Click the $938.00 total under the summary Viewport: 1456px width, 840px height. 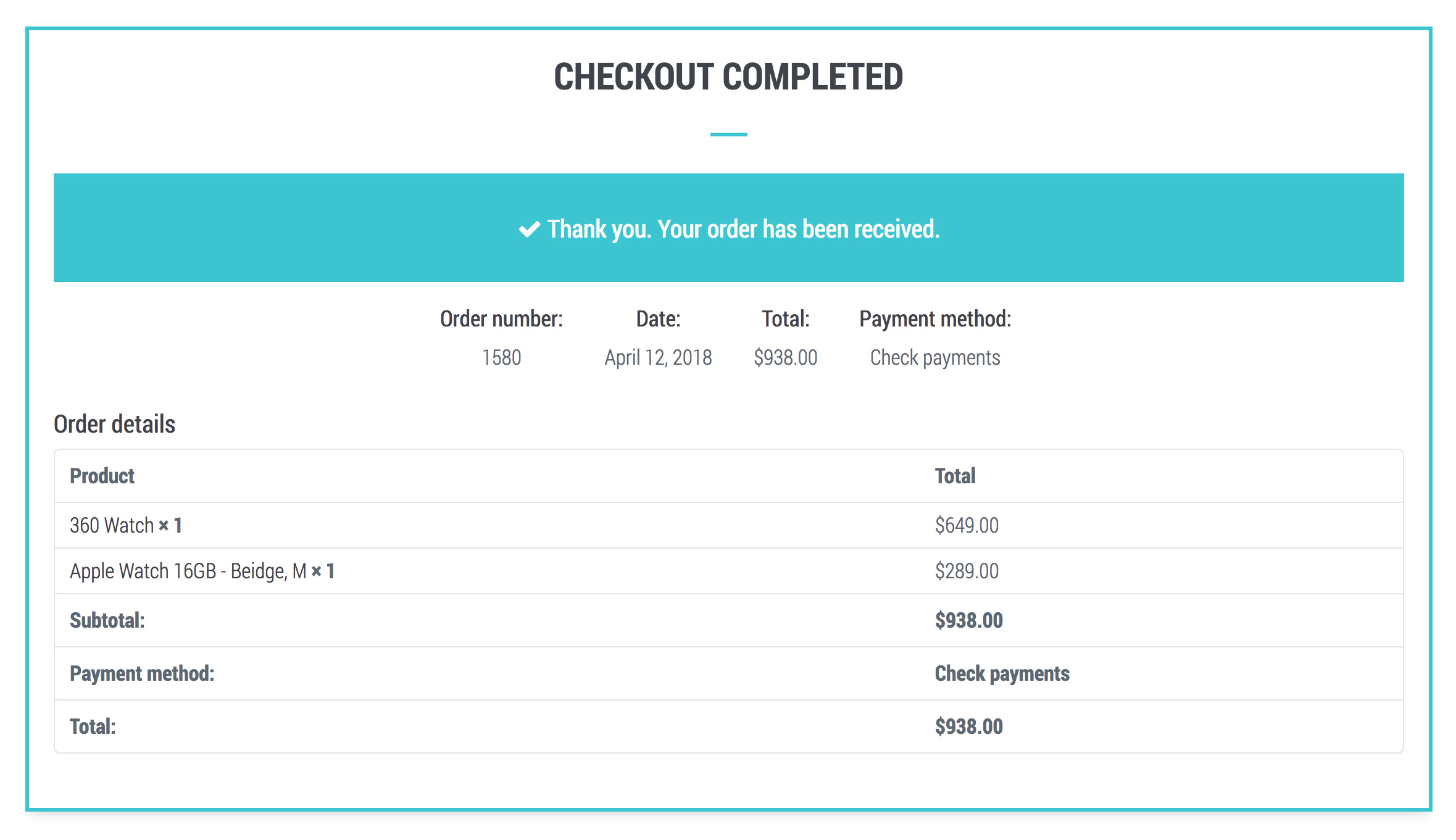click(785, 357)
